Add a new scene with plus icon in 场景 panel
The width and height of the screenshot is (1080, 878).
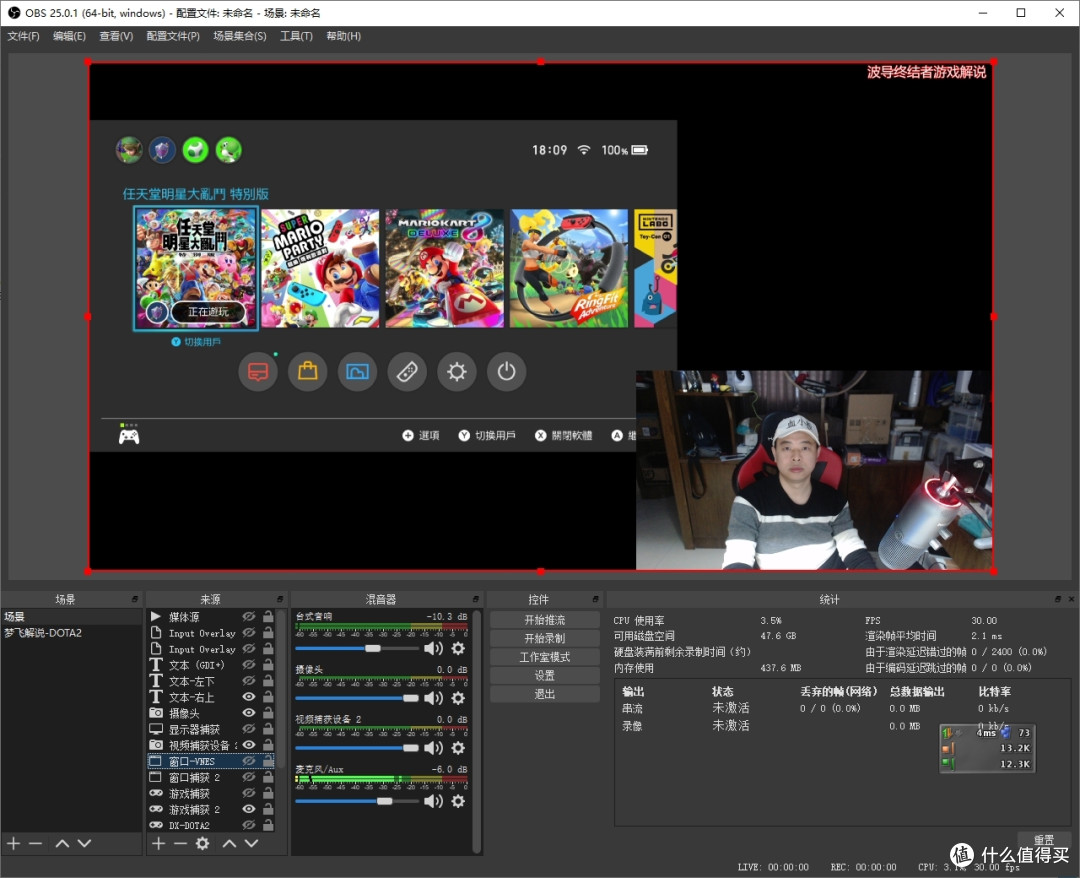pos(13,843)
